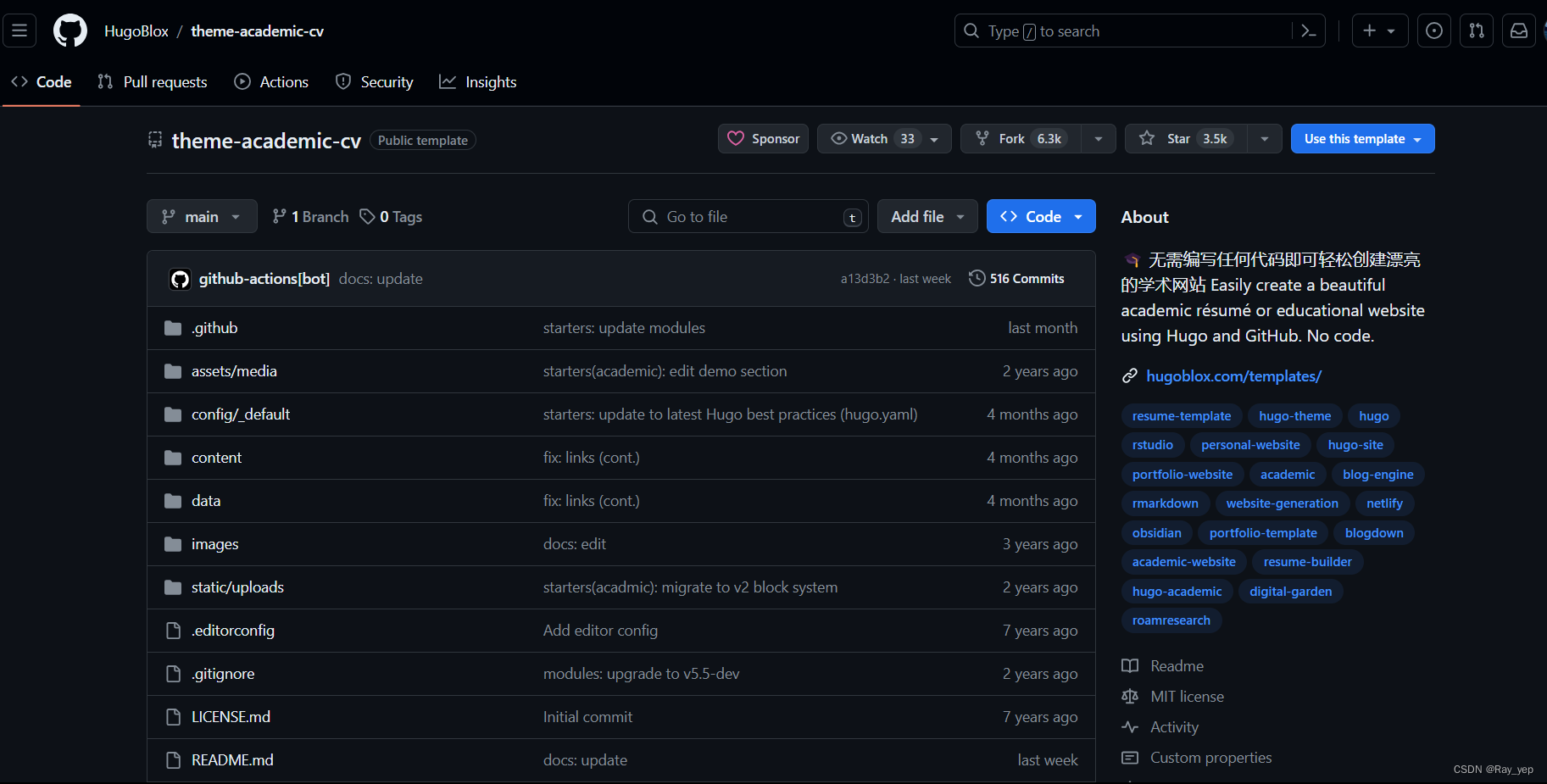This screenshot has height=784, width=1547.
Task: Click the hugo-theme topic tag
Action: pyautogui.click(x=1294, y=416)
